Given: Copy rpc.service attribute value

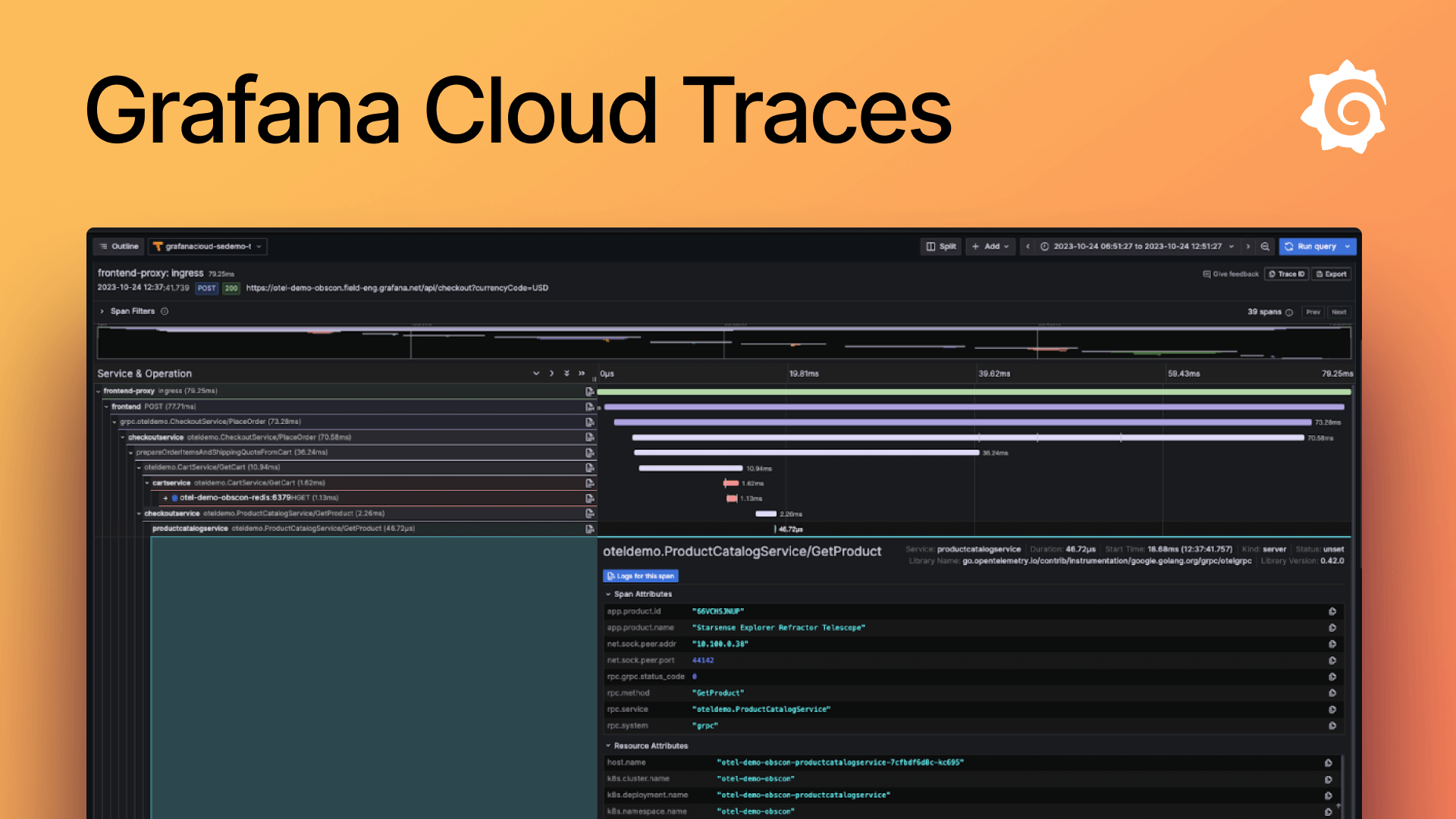Looking at the screenshot, I should tap(1332, 710).
